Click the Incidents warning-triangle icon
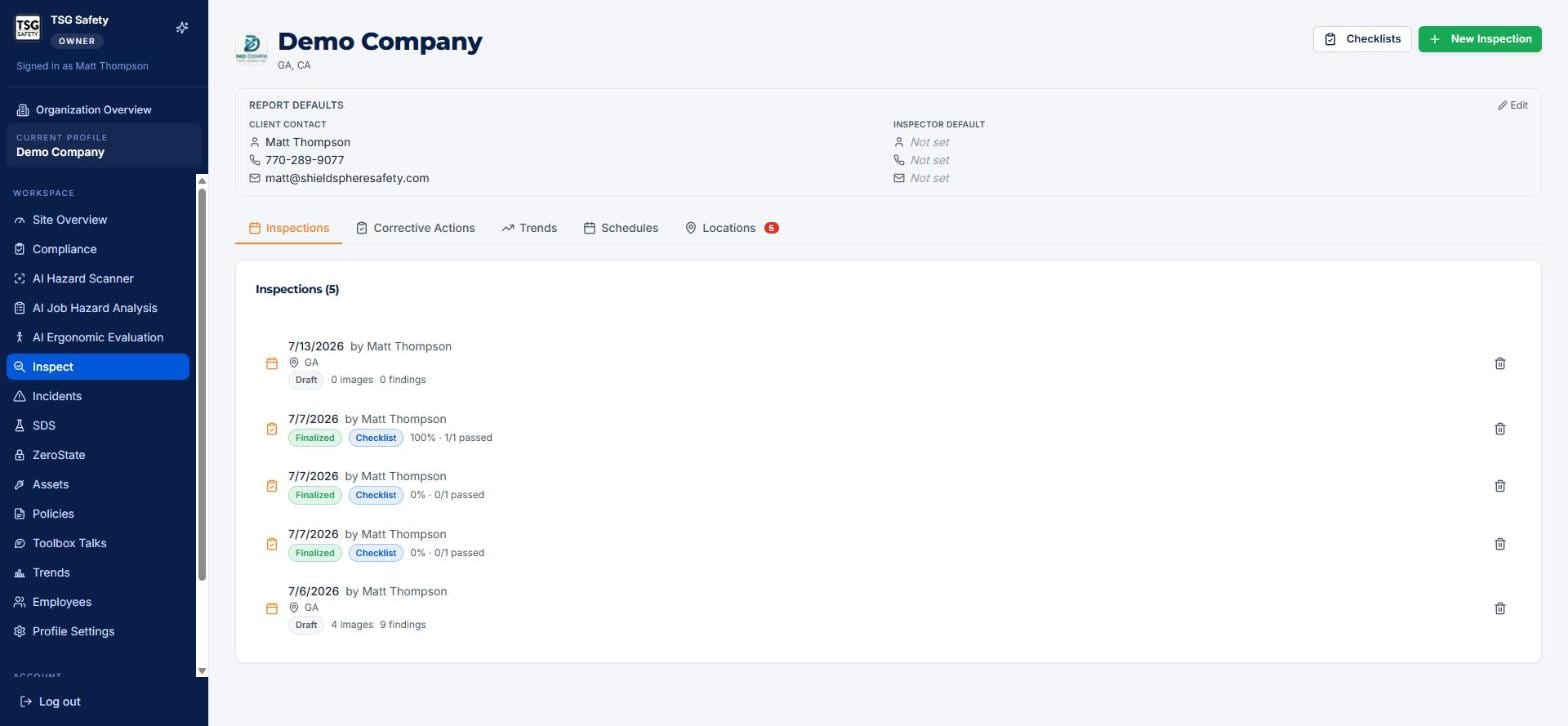Screen dimensions: 1568x726 pyautogui.click(x=19, y=396)
